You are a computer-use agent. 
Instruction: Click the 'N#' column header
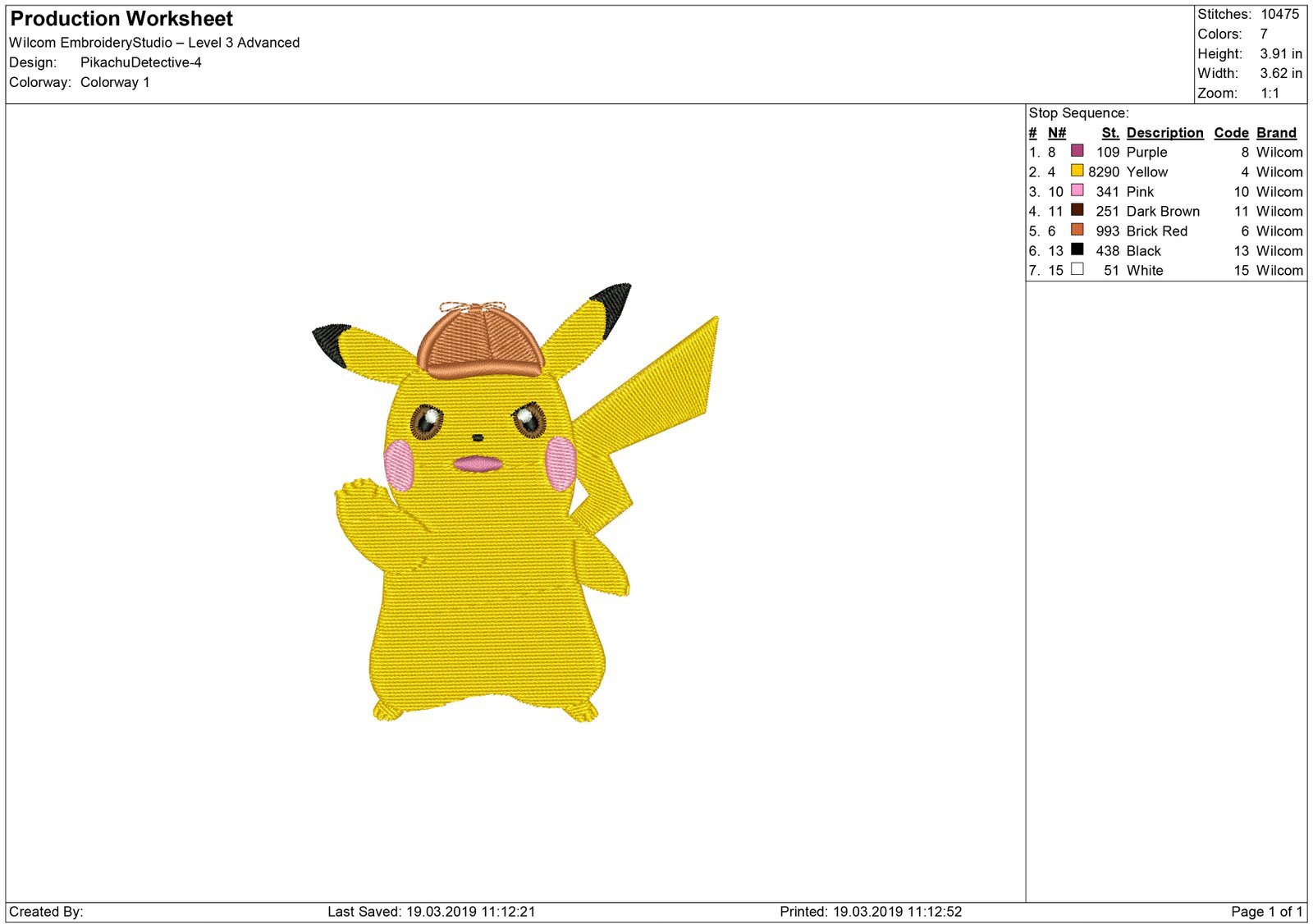click(1057, 133)
